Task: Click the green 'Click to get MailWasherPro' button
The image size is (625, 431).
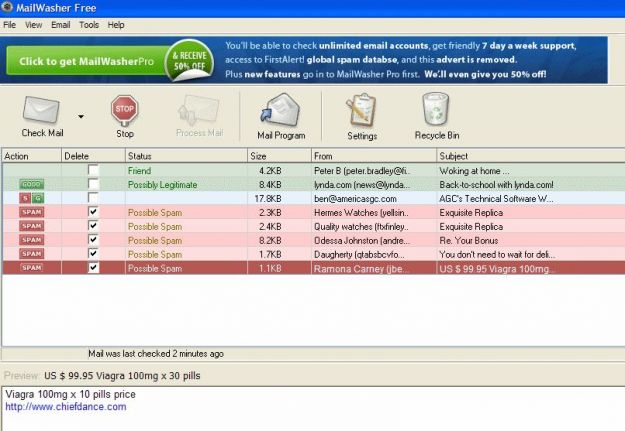Action: point(86,61)
